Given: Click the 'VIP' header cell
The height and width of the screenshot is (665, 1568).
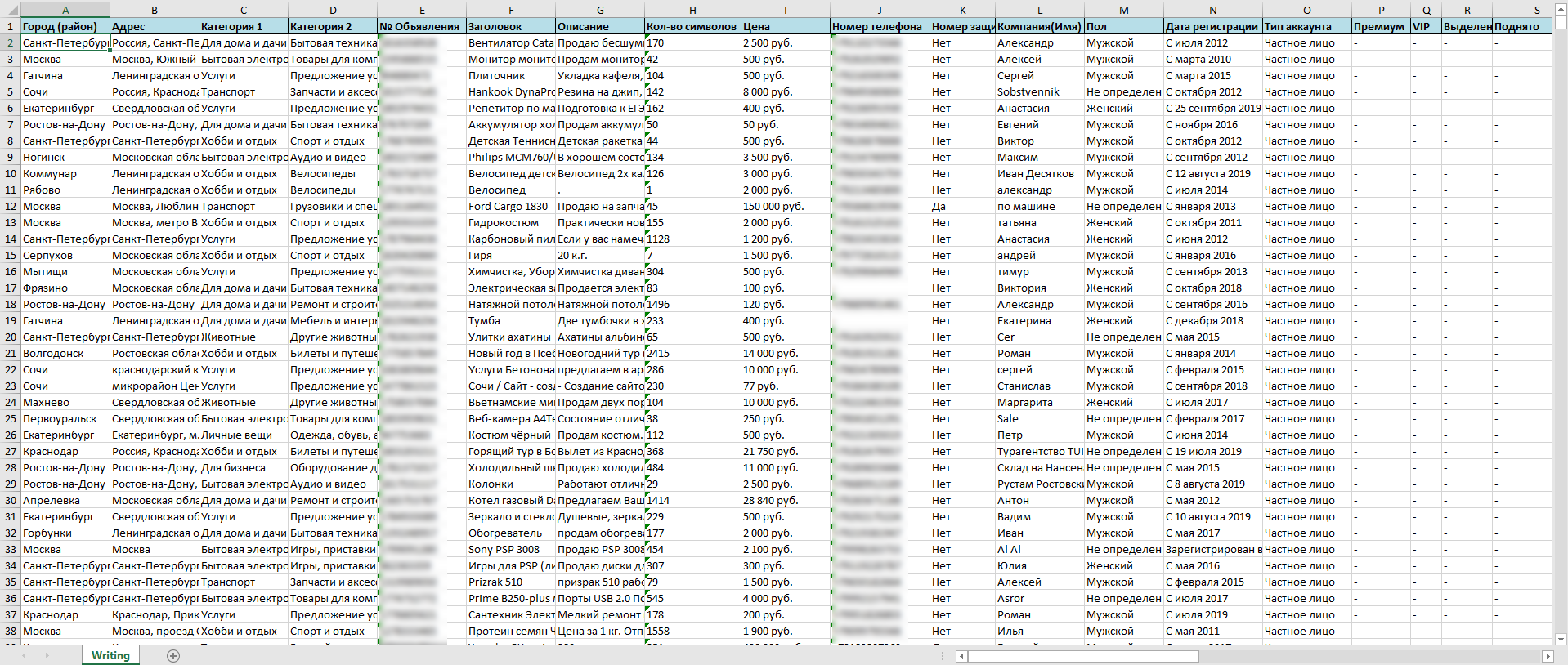Looking at the screenshot, I should (1426, 26).
